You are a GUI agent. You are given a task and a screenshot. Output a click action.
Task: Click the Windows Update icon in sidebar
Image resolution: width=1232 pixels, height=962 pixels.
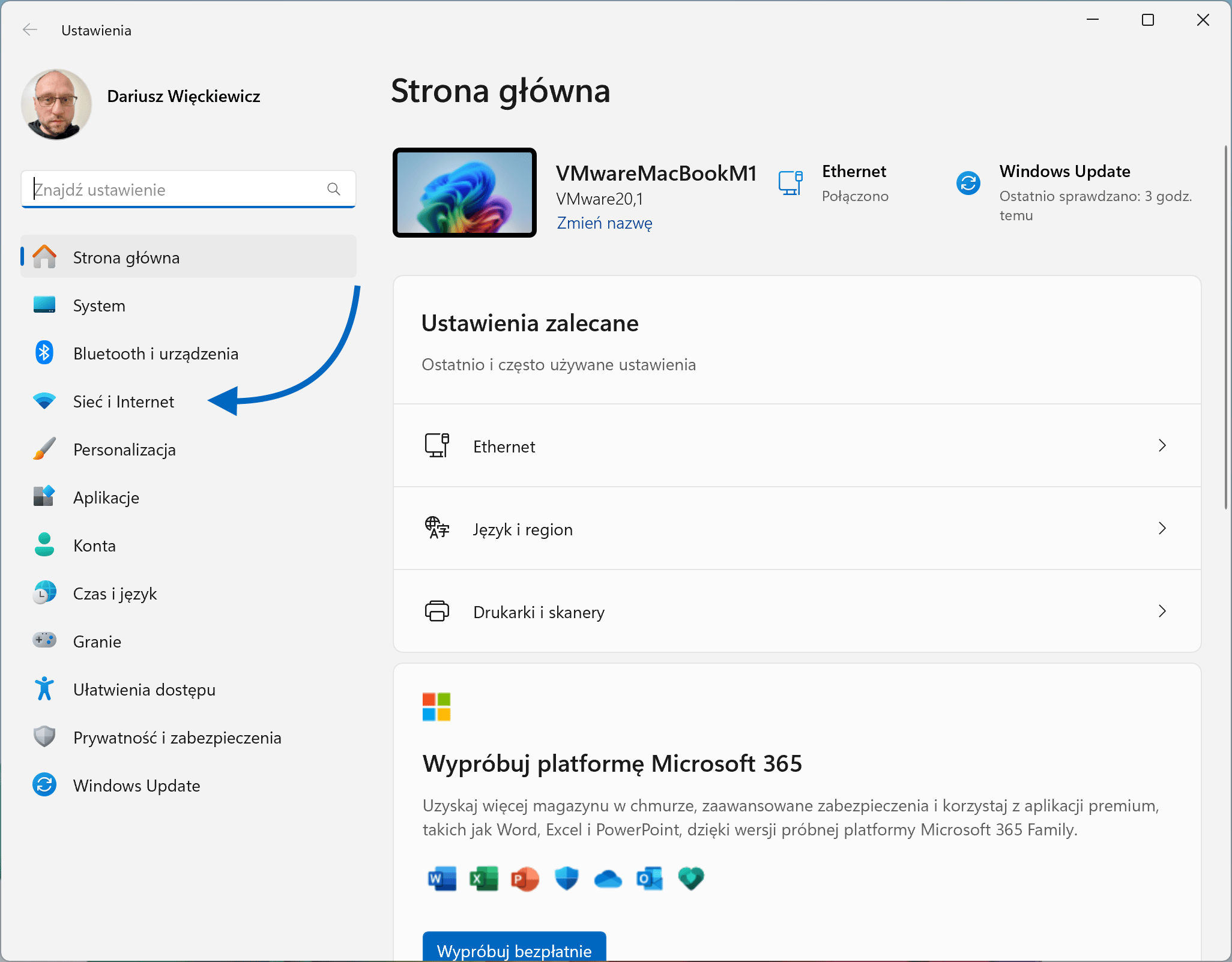click(x=44, y=785)
